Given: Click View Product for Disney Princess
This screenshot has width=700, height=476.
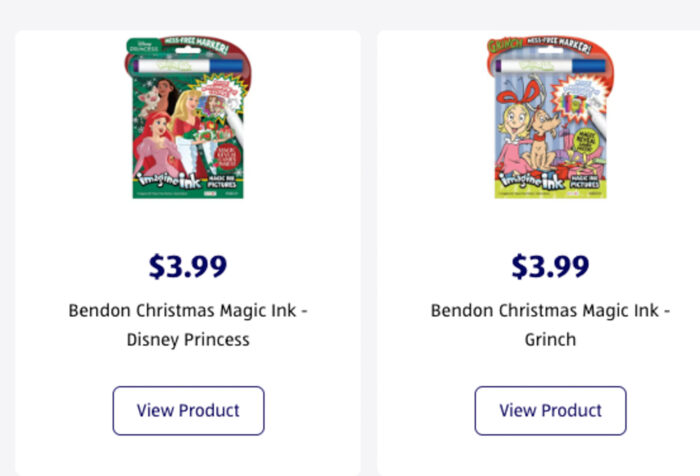Looking at the screenshot, I should coord(188,410).
